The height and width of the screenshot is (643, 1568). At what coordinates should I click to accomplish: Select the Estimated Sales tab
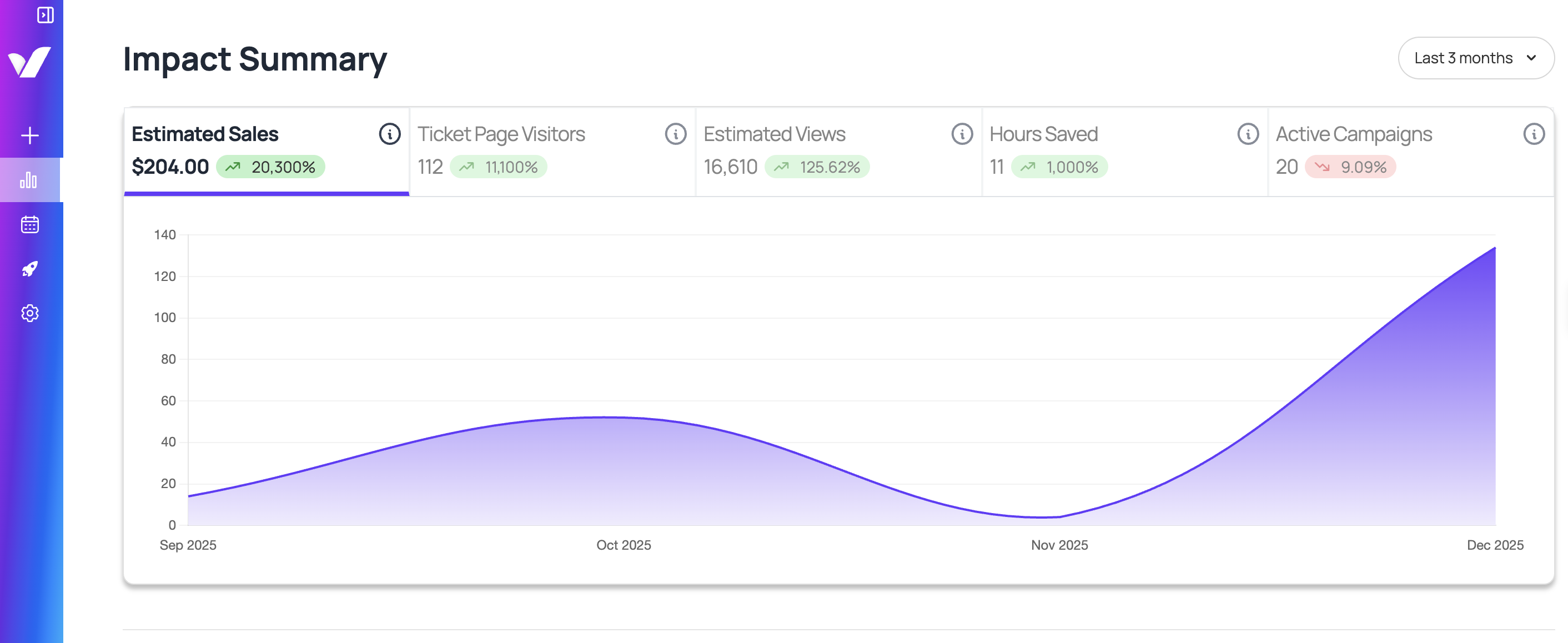205,134
